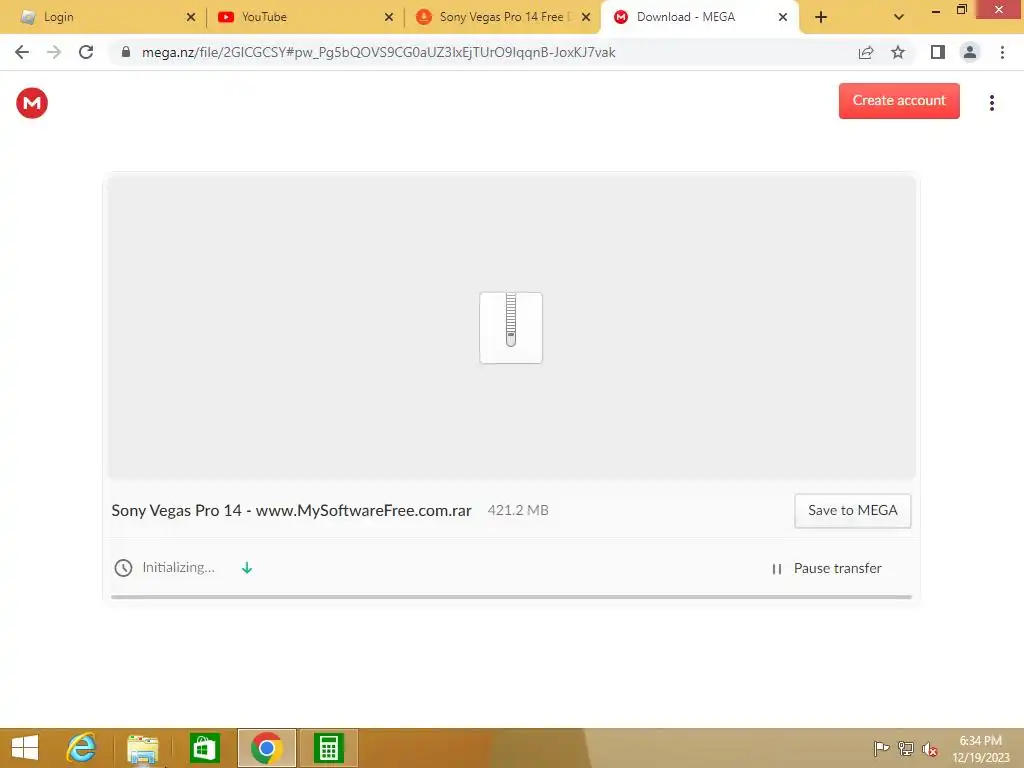Open the Calculator taskbar icon

tap(328, 748)
